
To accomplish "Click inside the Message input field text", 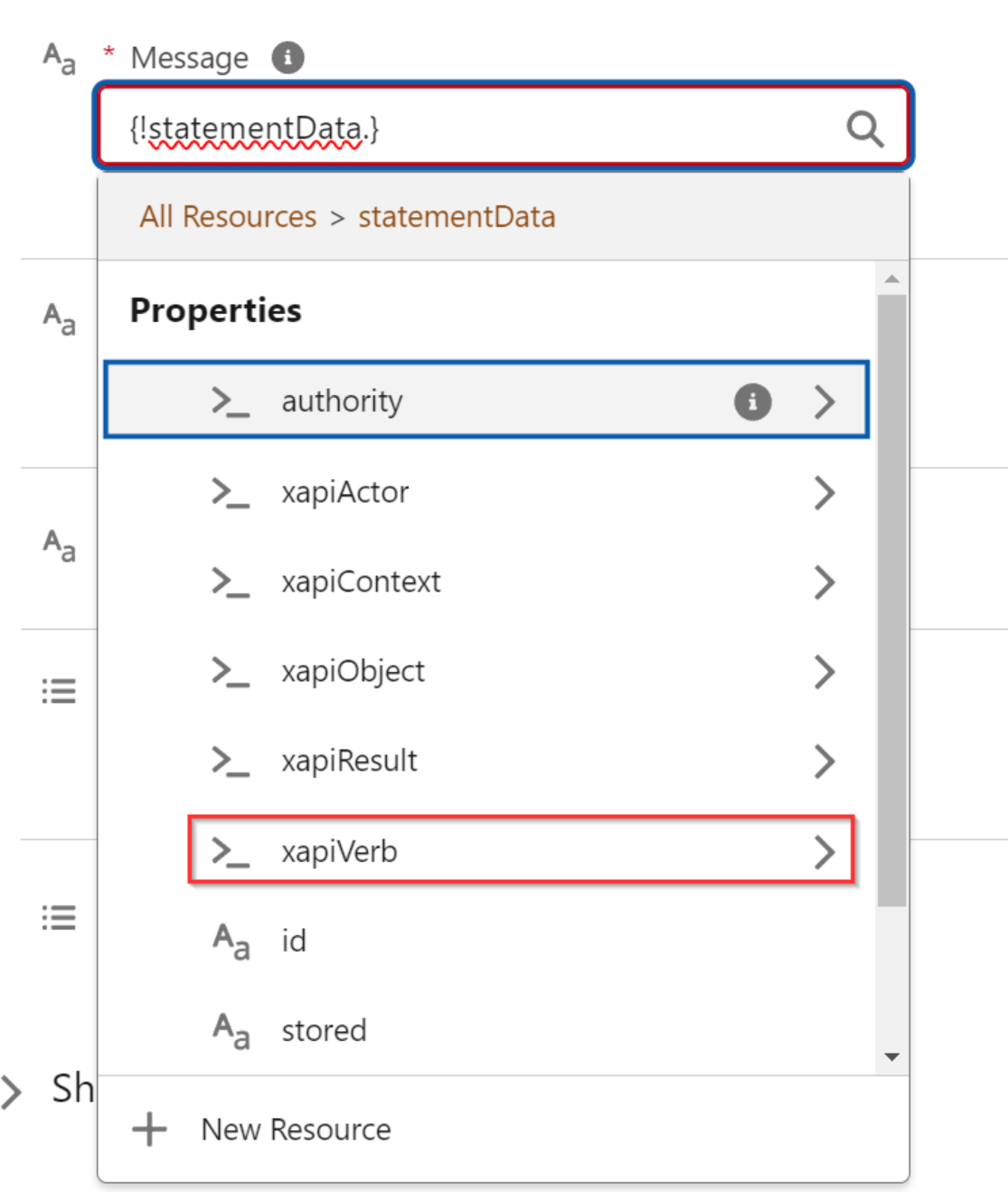I will click(452, 129).
